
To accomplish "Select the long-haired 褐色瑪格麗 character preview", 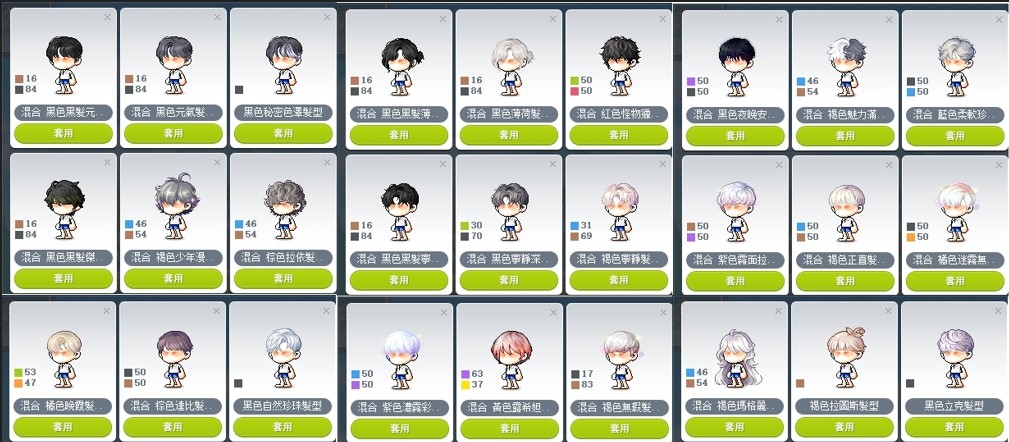I will click(x=734, y=358).
